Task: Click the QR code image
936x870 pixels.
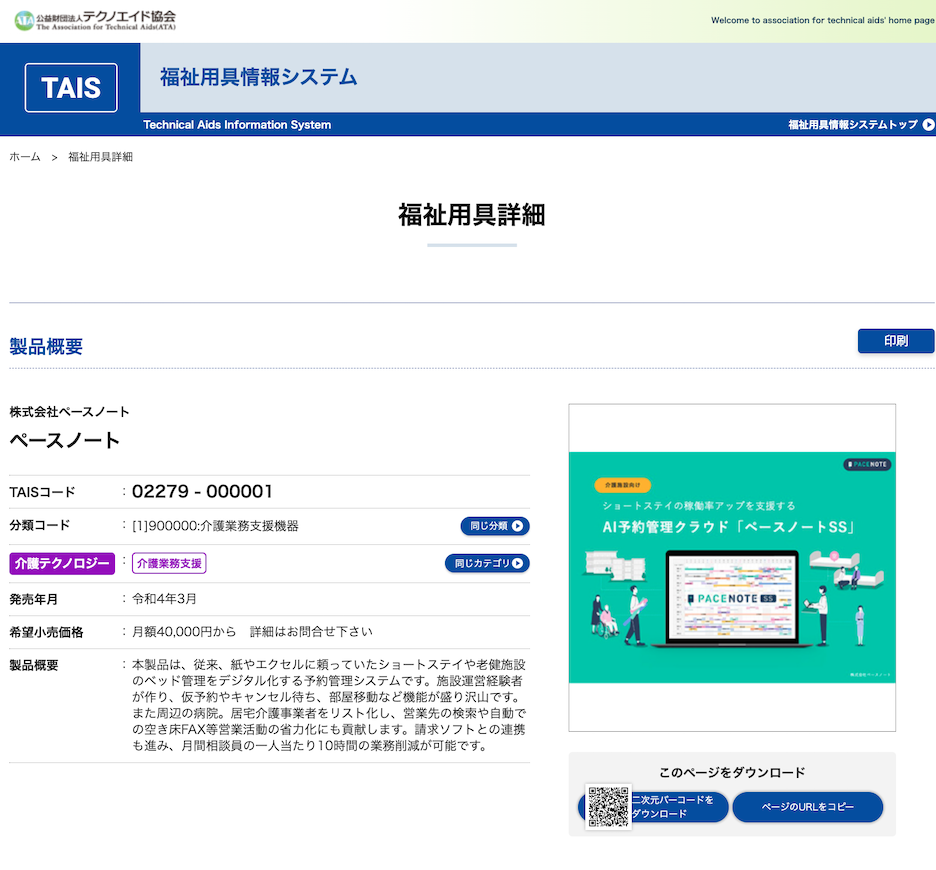Action: point(608,807)
